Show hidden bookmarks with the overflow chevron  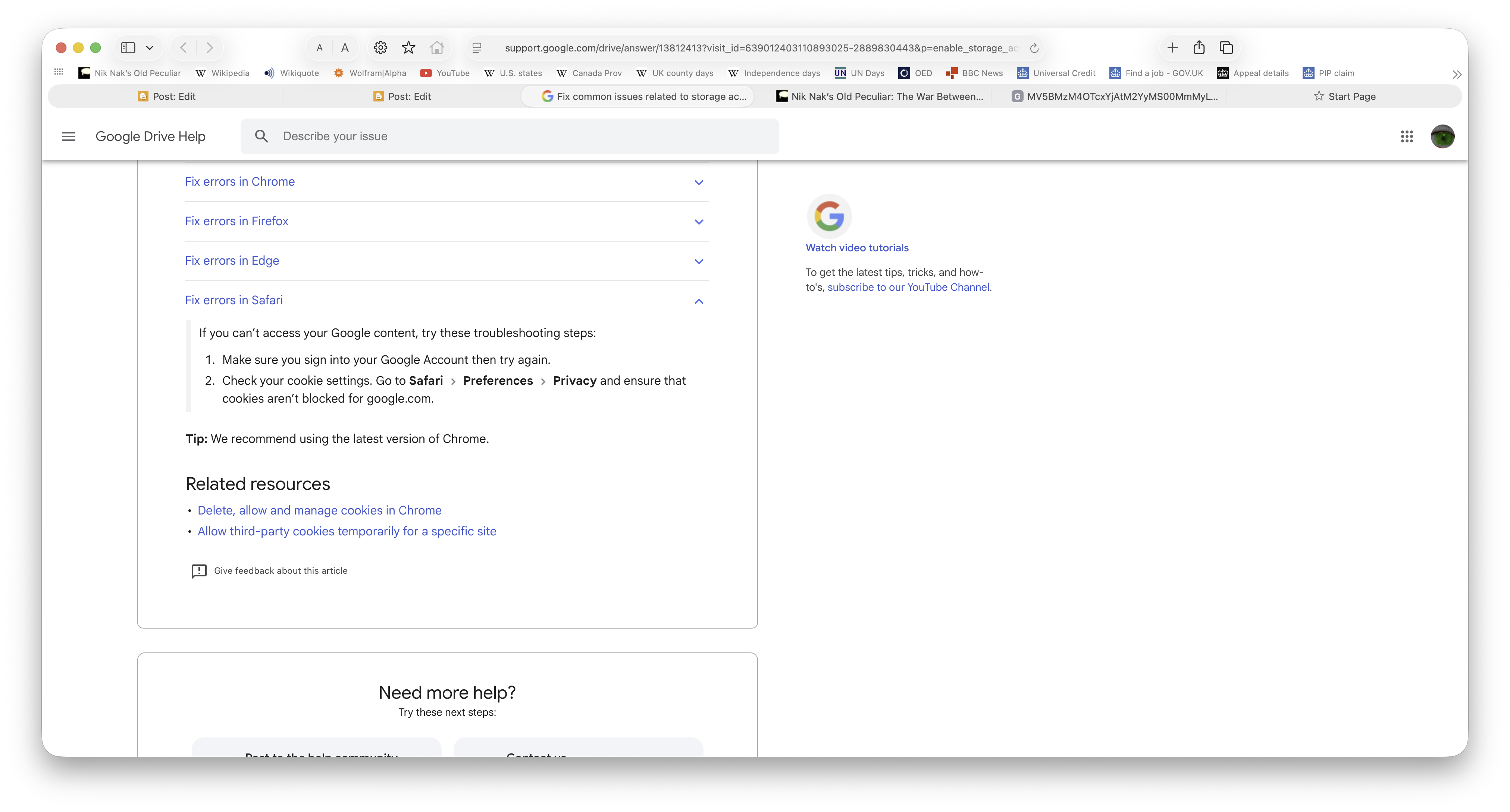(1457, 74)
